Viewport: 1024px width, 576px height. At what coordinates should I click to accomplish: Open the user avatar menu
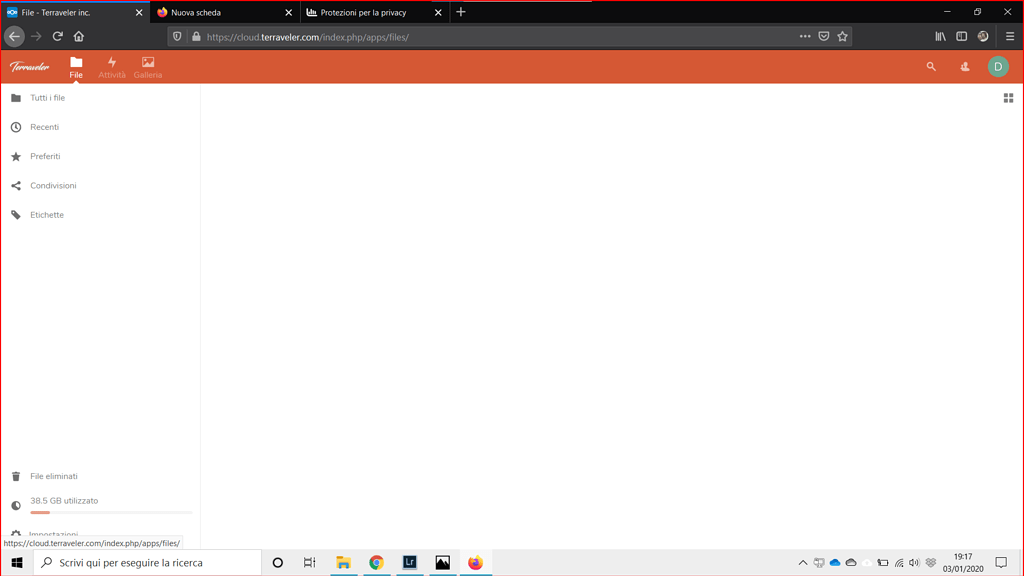coord(997,66)
